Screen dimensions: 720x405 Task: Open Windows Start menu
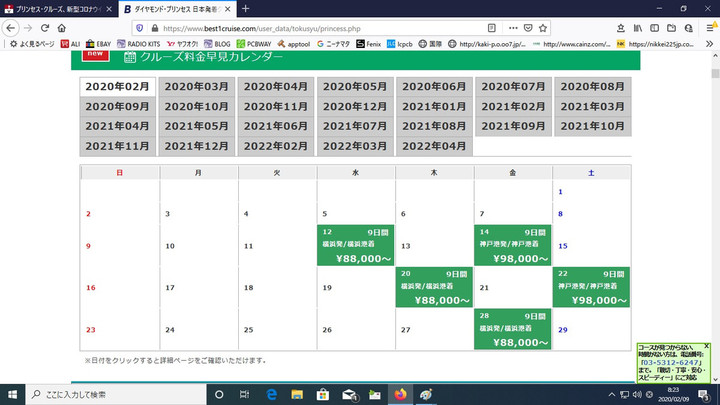pos(11,394)
